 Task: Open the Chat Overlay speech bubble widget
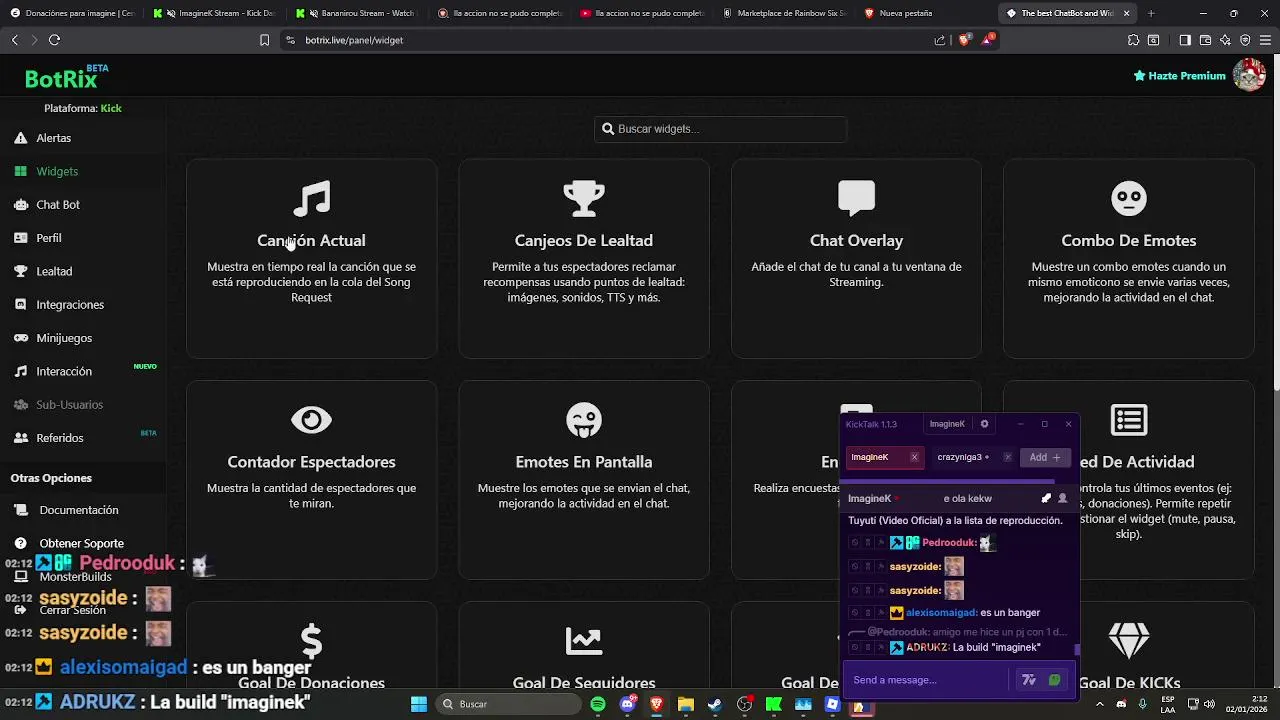[x=856, y=258]
